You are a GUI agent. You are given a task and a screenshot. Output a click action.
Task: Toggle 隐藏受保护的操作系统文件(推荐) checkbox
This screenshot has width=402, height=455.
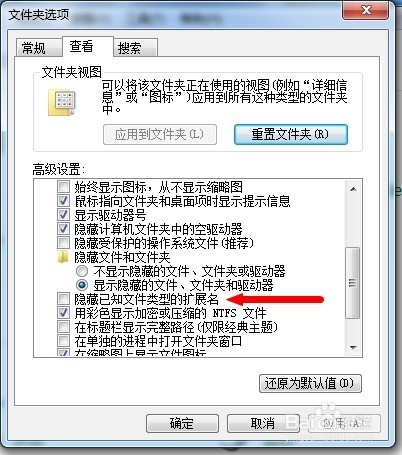tap(63, 243)
